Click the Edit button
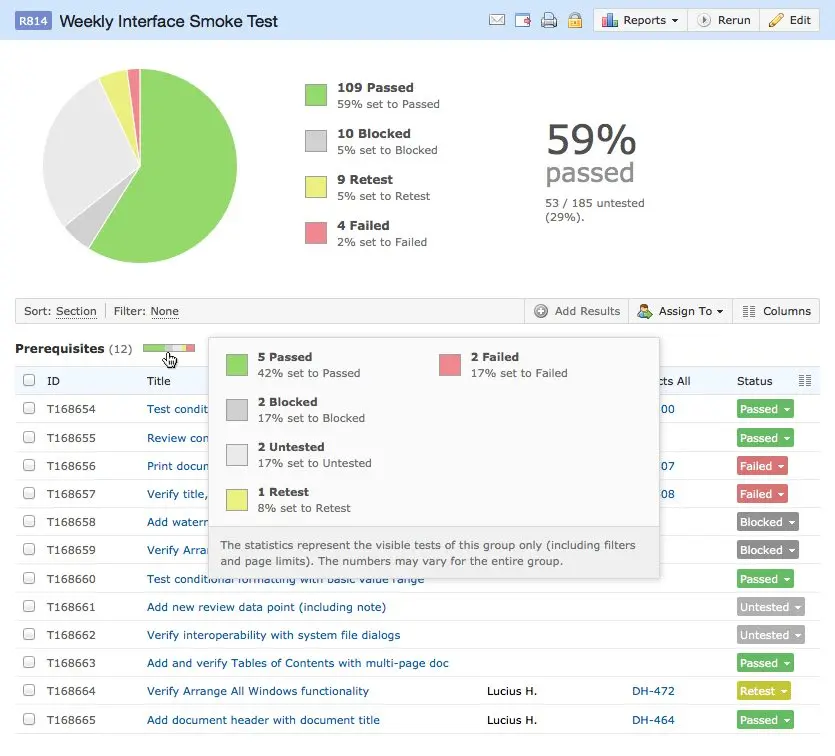This screenshot has height=756, width=835. tap(789, 20)
